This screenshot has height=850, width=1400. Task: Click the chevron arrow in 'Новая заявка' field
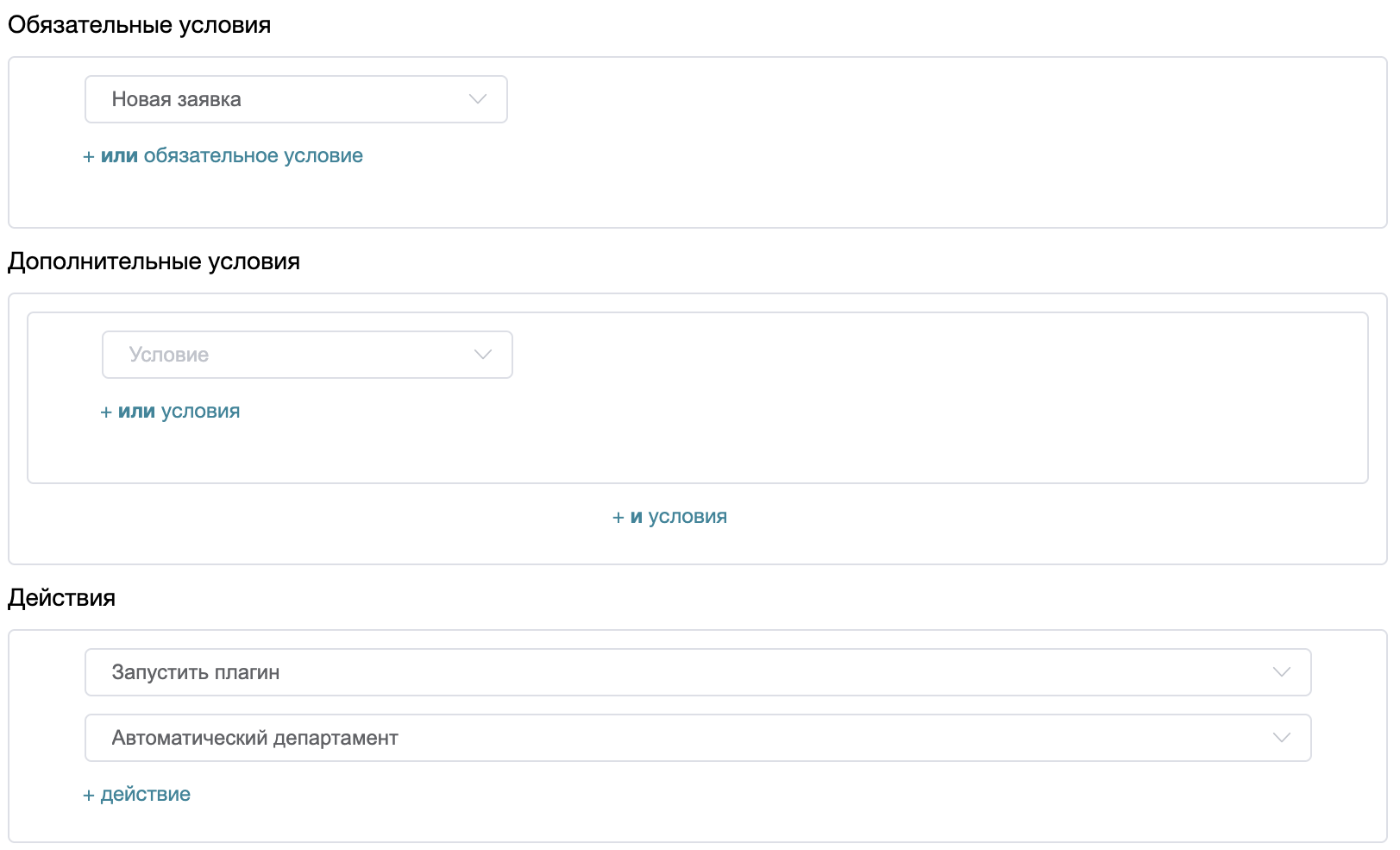pos(477,99)
